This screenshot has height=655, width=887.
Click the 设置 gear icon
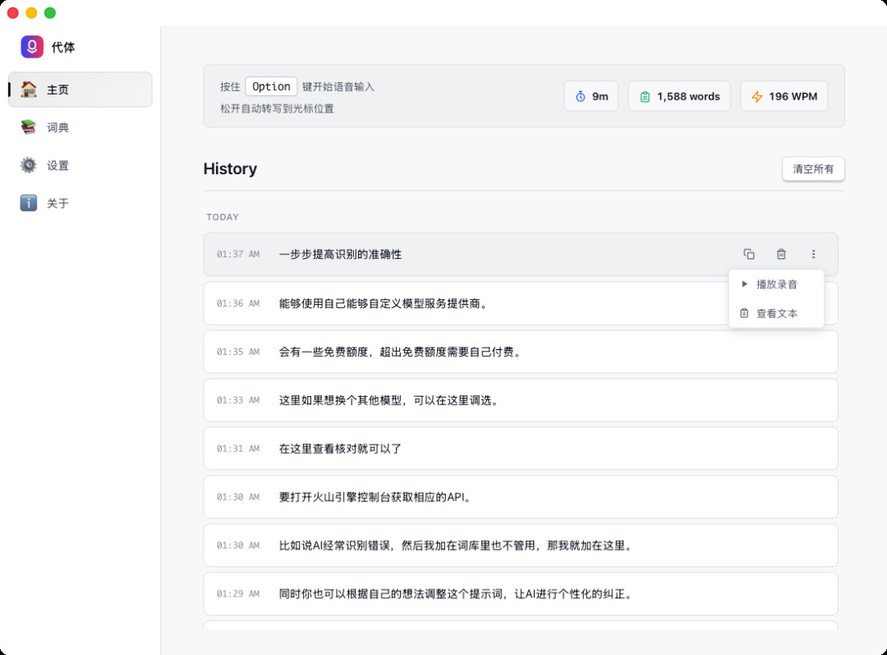click(x=29, y=166)
